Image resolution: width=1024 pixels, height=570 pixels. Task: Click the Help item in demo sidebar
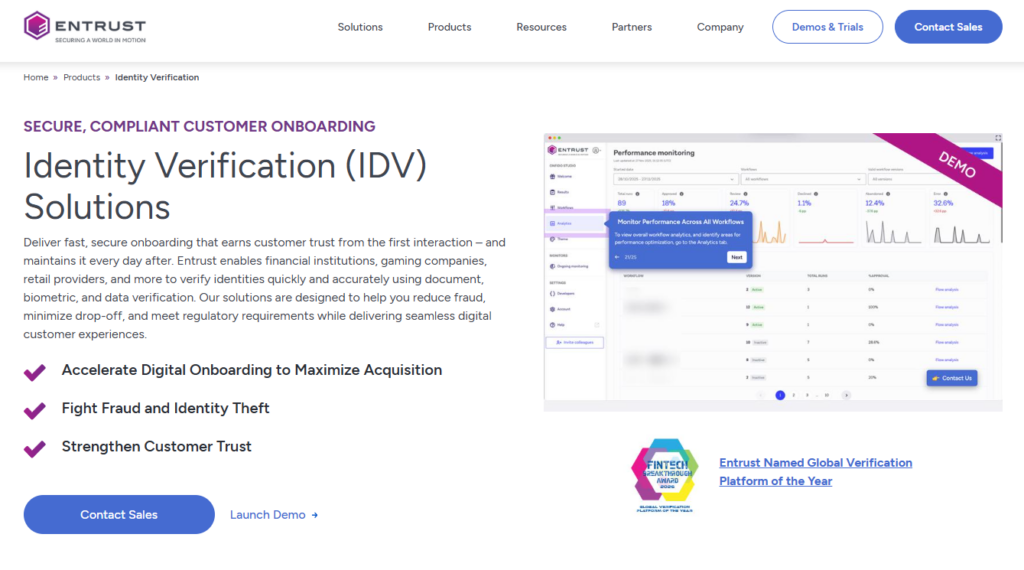coord(558,325)
